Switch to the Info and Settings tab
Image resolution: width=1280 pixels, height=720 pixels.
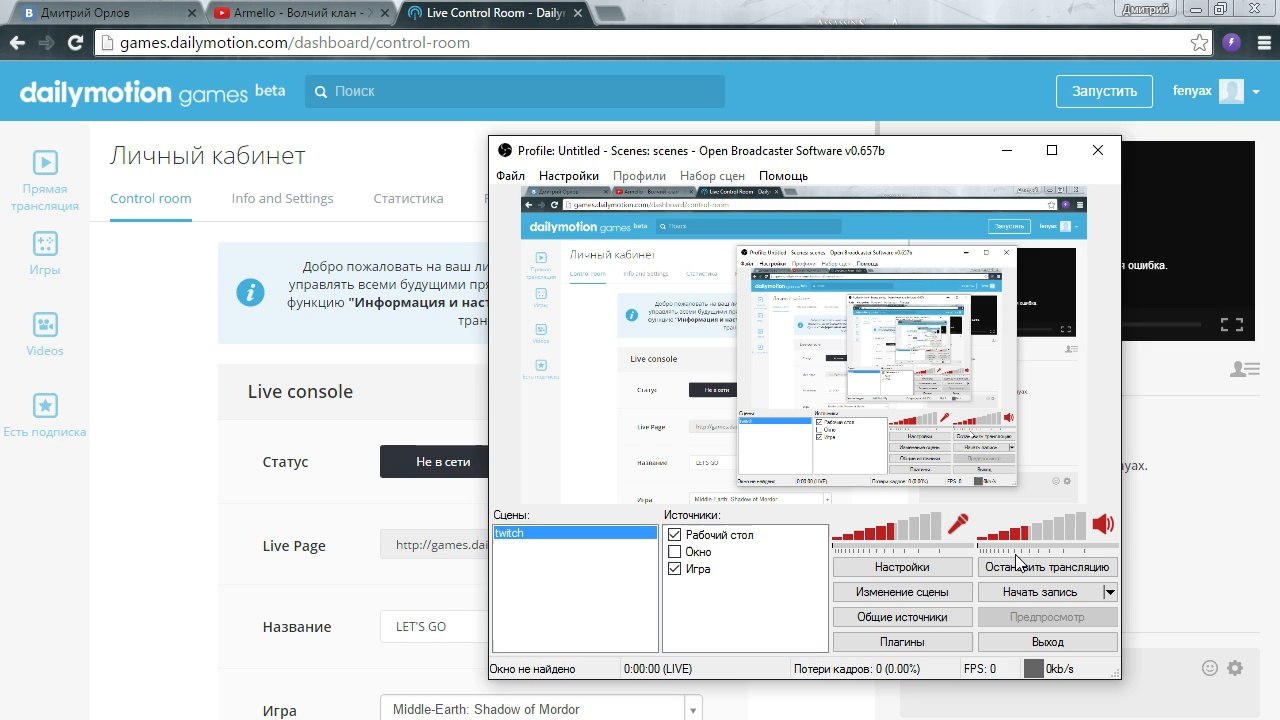coord(282,198)
